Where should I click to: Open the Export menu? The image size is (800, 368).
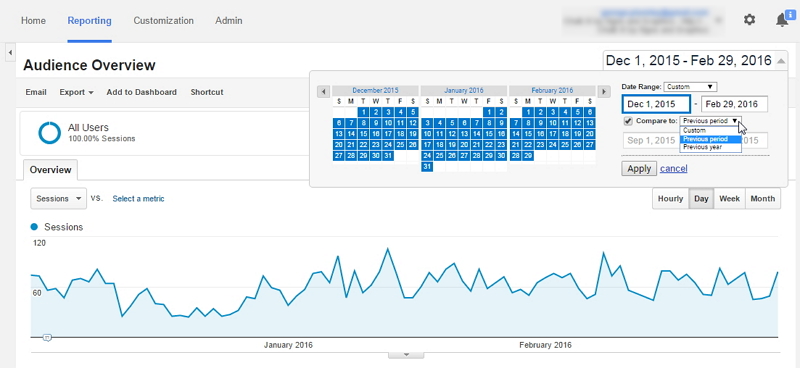coord(77,92)
